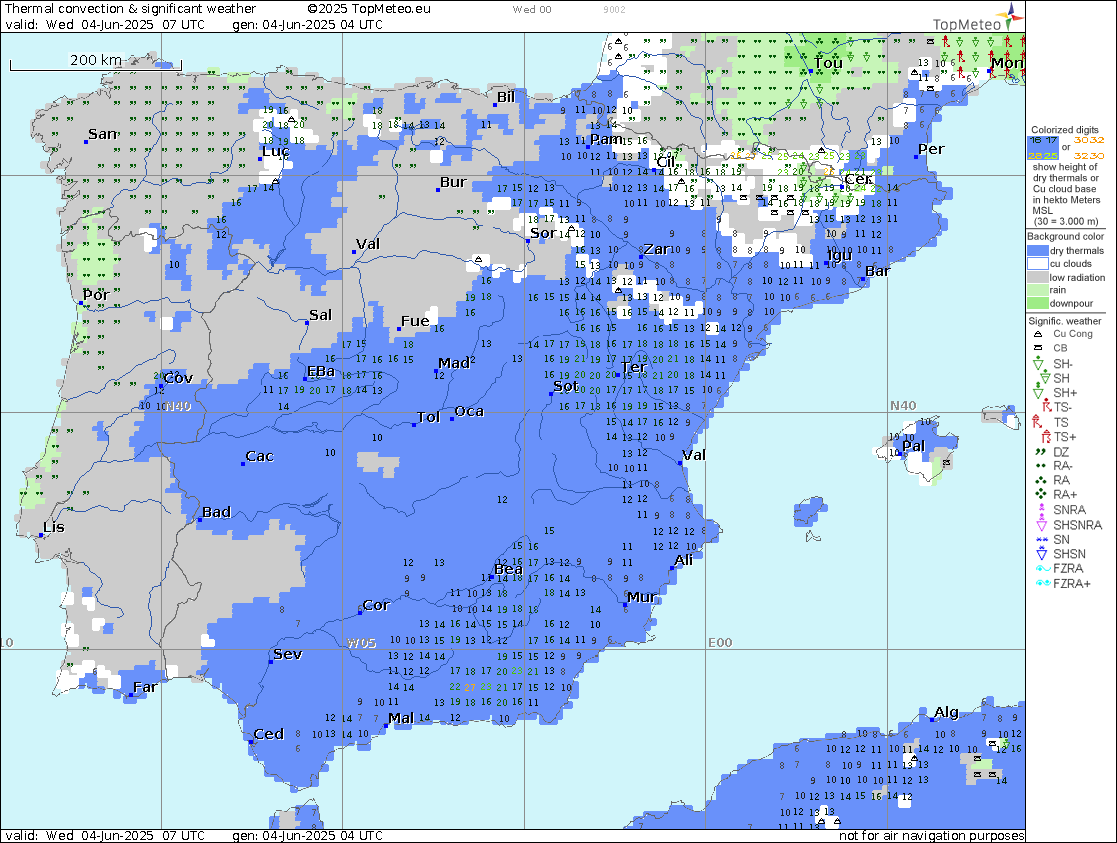Click the SN snow legend symbol

(1041, 539)
